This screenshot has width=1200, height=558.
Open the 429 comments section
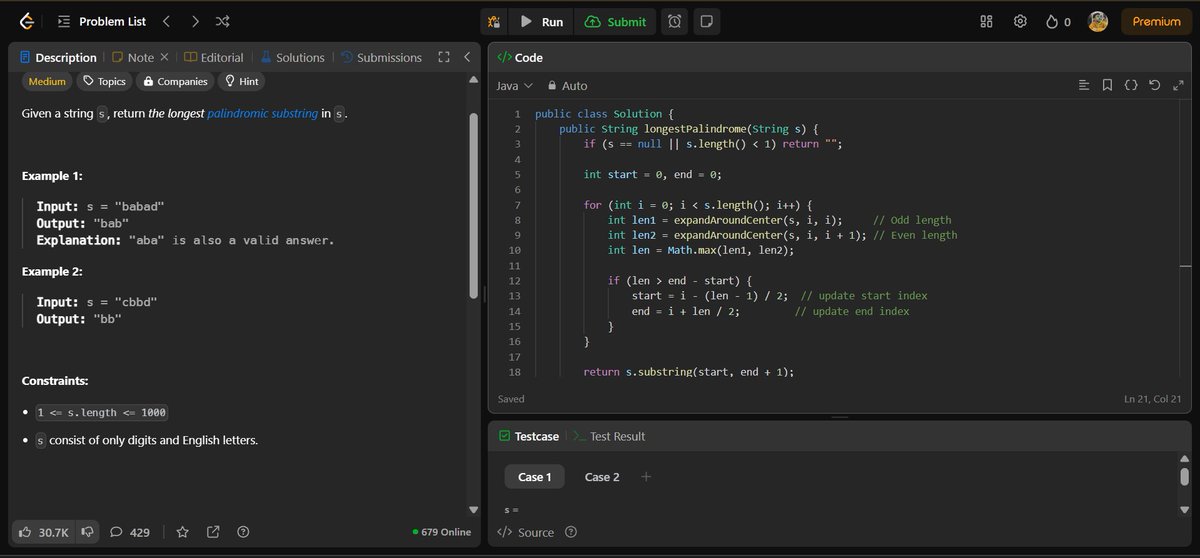tap(130, 532)
